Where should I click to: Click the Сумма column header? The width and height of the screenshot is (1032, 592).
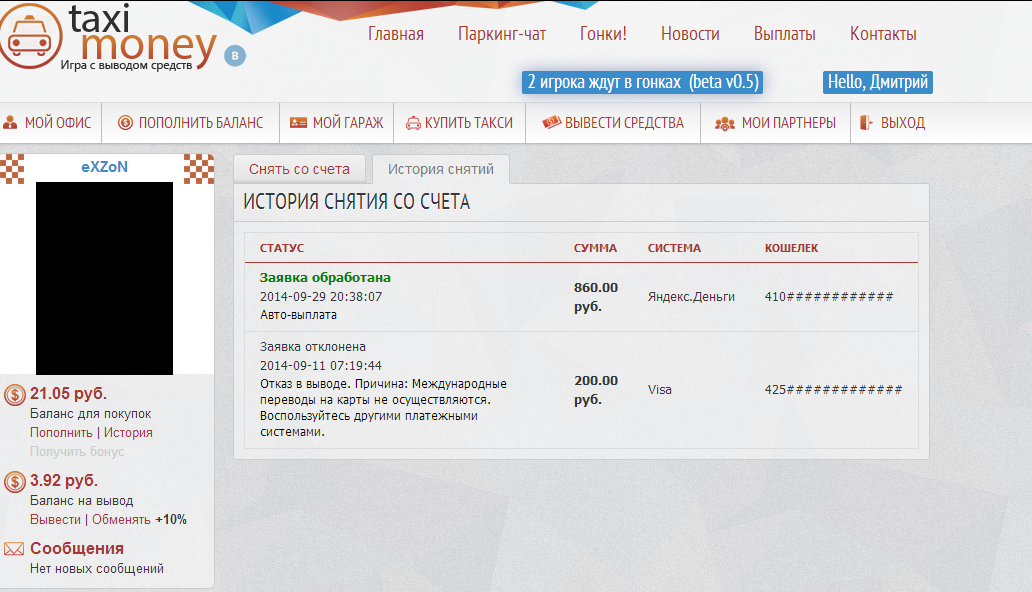click(x=595, y=248)
